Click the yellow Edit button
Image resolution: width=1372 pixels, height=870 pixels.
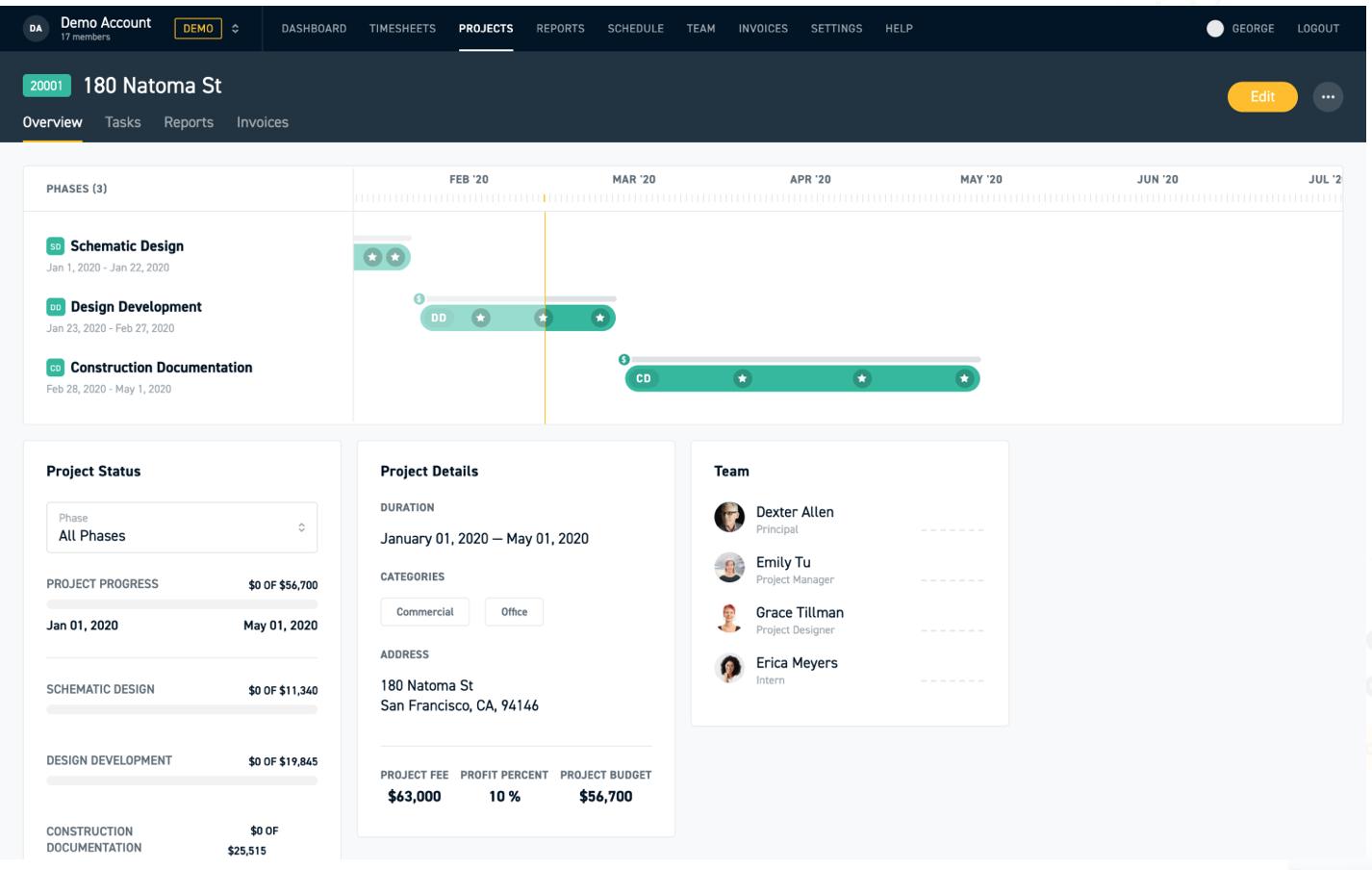click(x=1262, y=97)
